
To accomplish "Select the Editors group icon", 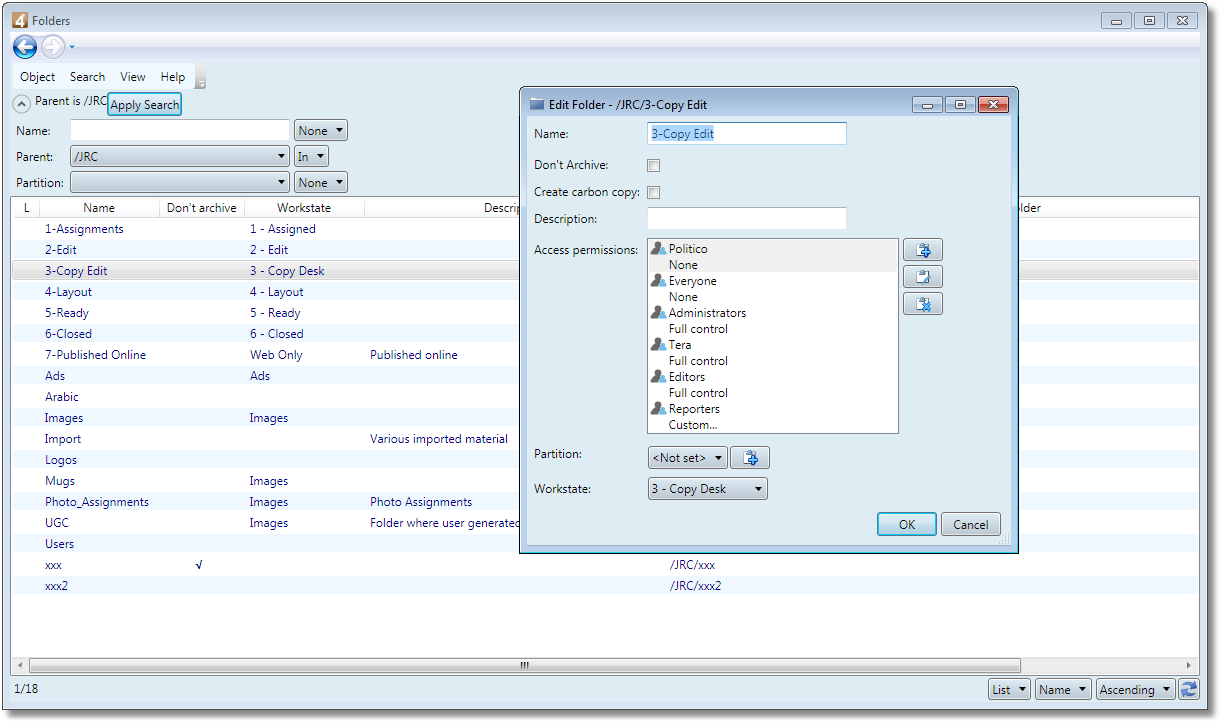I will click(x=658, y=377).
